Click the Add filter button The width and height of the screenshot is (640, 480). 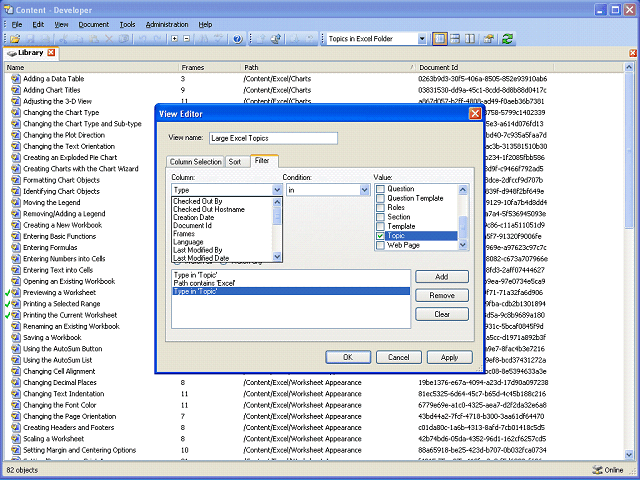click(x=442, y=277)
